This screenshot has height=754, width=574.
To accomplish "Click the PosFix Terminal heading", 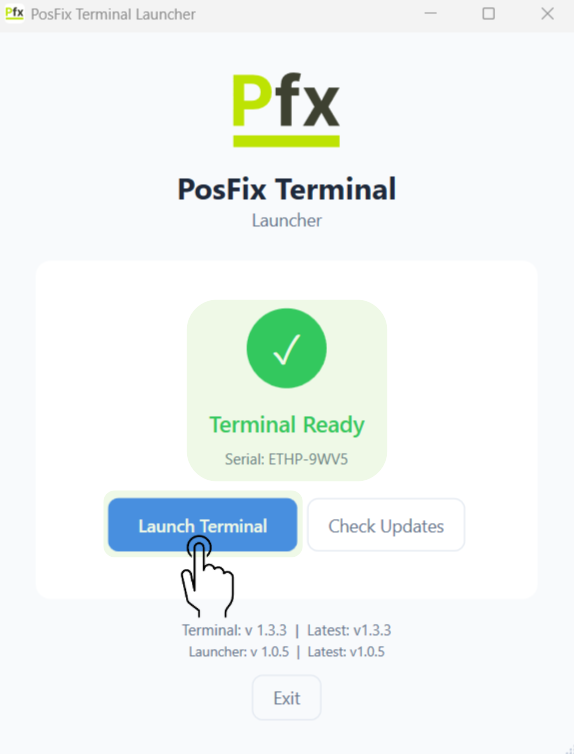I will click(x=287, y=188).
